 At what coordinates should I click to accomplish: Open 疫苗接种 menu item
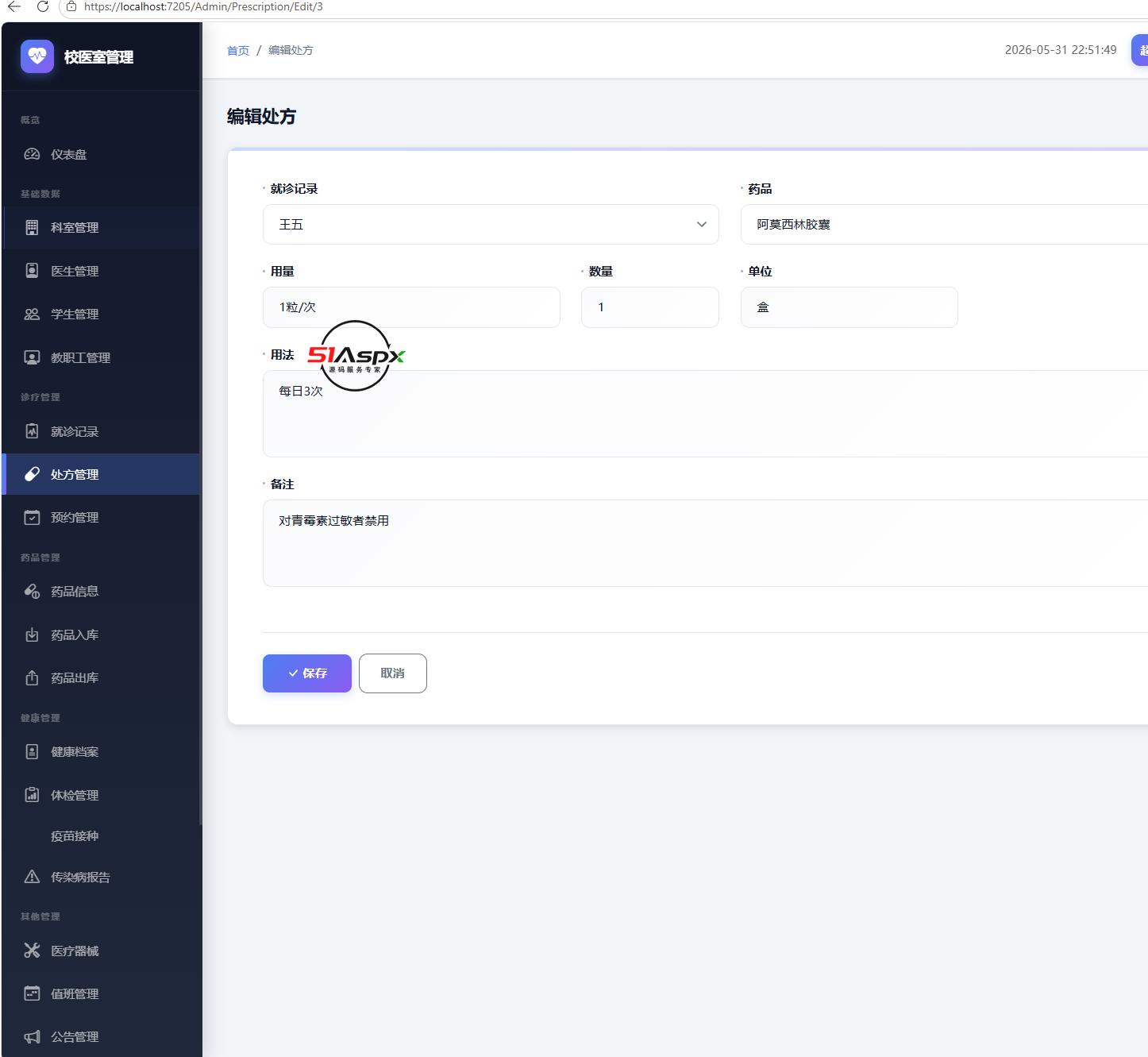pos(102,835)
